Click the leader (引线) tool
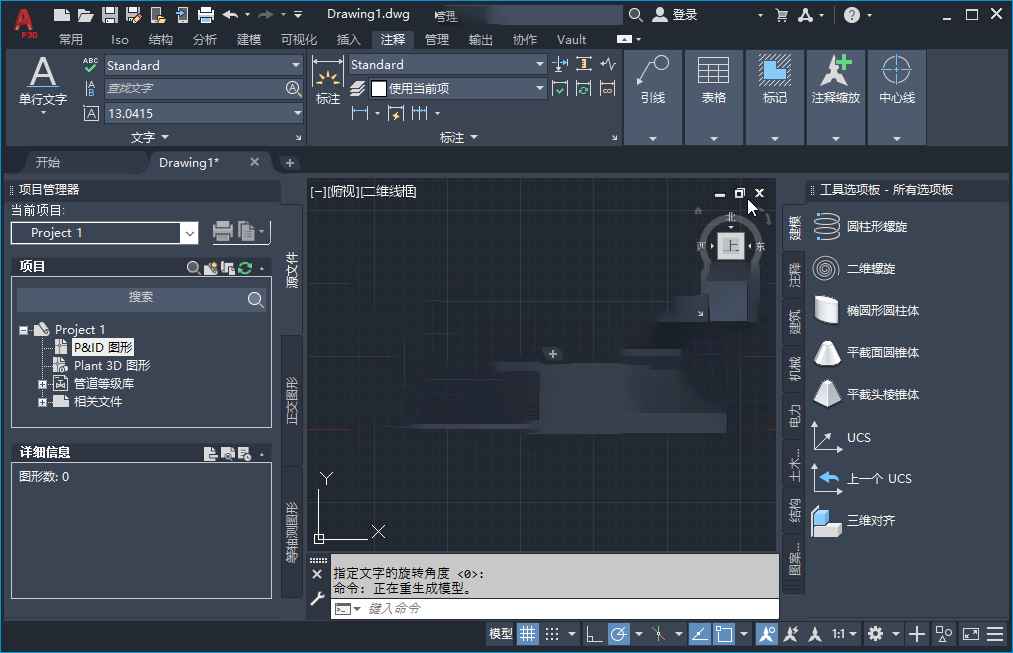The image size is (1013, 653). coord(653,81)
